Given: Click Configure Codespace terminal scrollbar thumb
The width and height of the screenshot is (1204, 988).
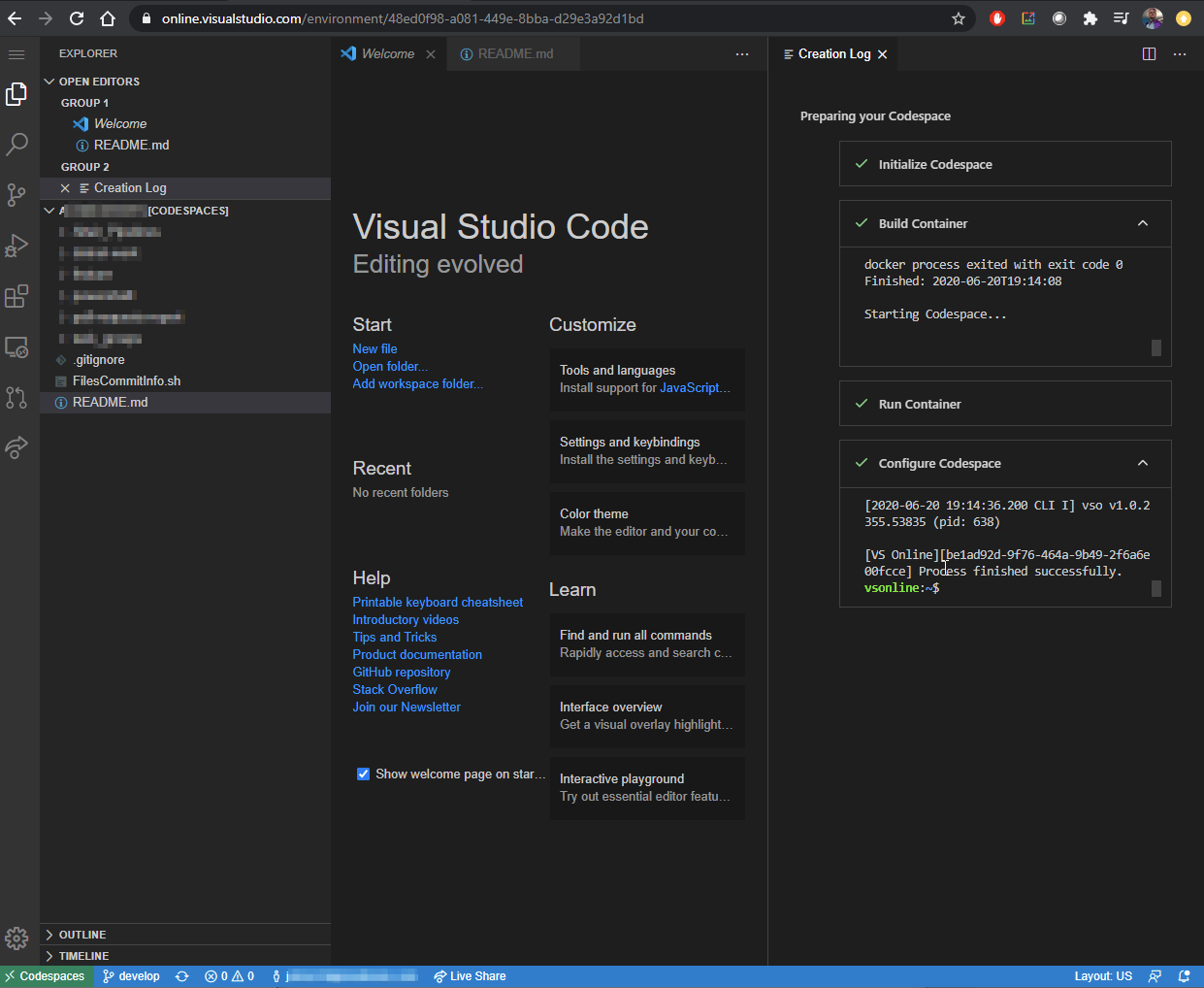Looking at the screenshot, I should tap(1155, 588).
